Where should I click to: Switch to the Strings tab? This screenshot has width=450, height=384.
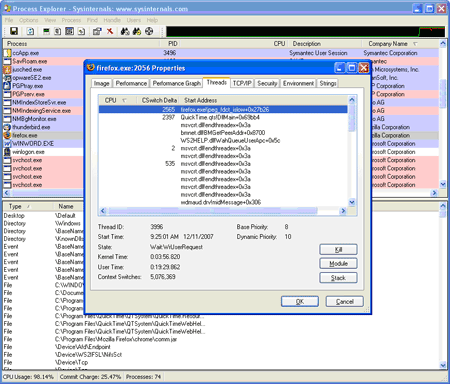[x=328, y=83]
